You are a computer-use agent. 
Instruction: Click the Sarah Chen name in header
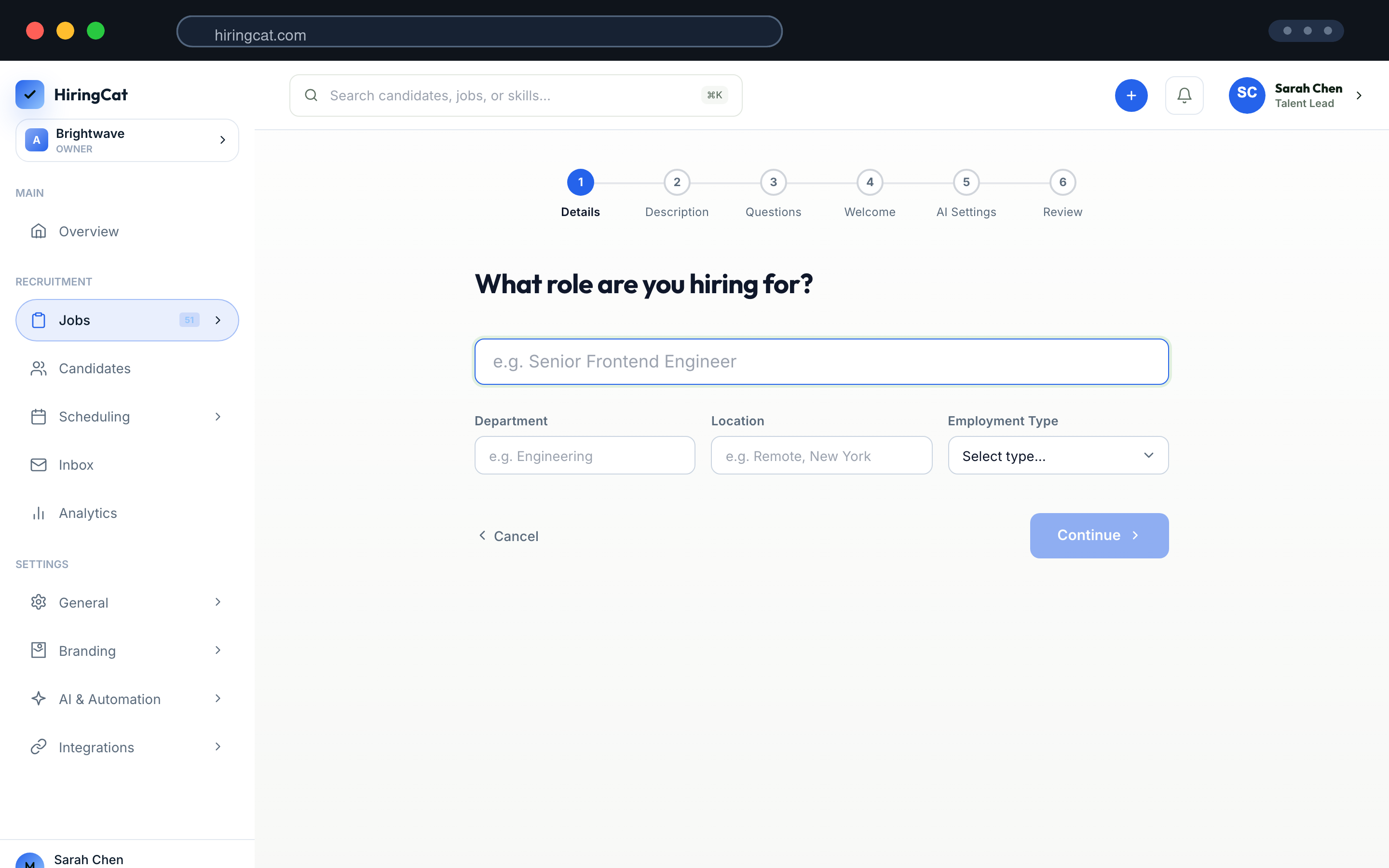click(1308, 88)
